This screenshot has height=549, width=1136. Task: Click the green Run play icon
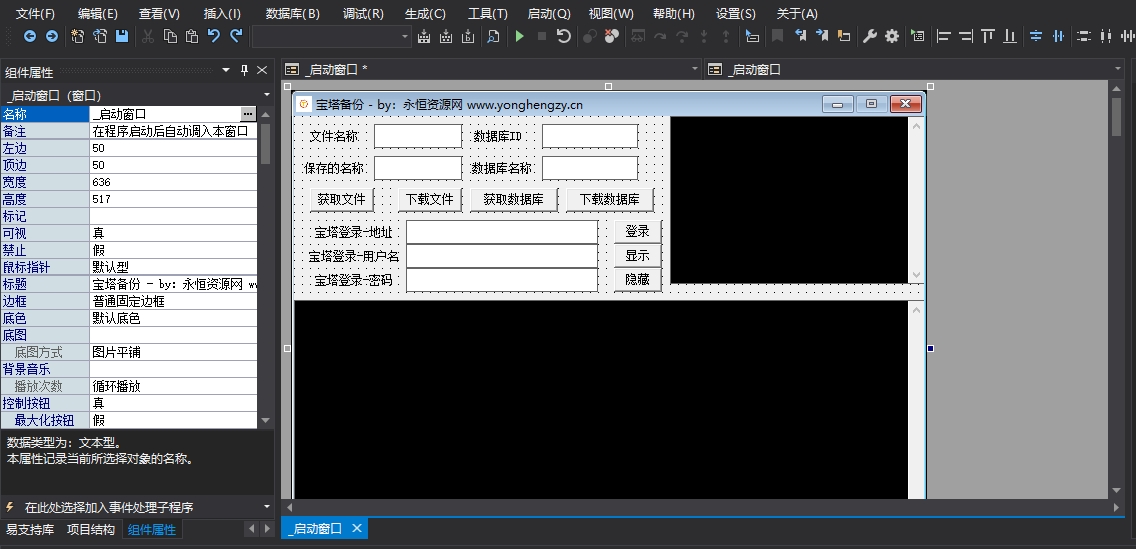click(519, 36)
